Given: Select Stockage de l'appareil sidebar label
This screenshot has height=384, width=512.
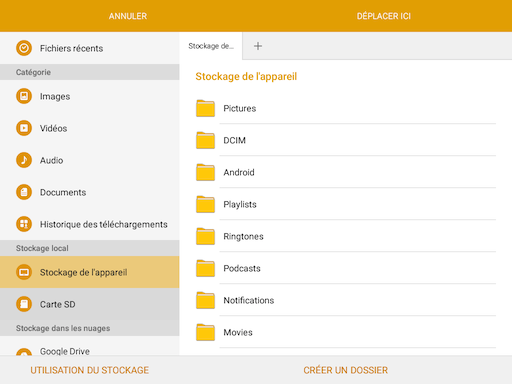Looking at the screenshot, I should (x=84, y=272).
